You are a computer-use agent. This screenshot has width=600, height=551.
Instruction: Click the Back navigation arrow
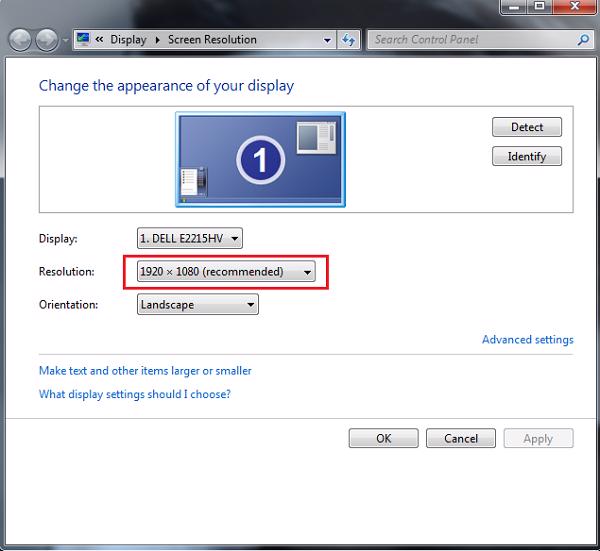point(21,40)
